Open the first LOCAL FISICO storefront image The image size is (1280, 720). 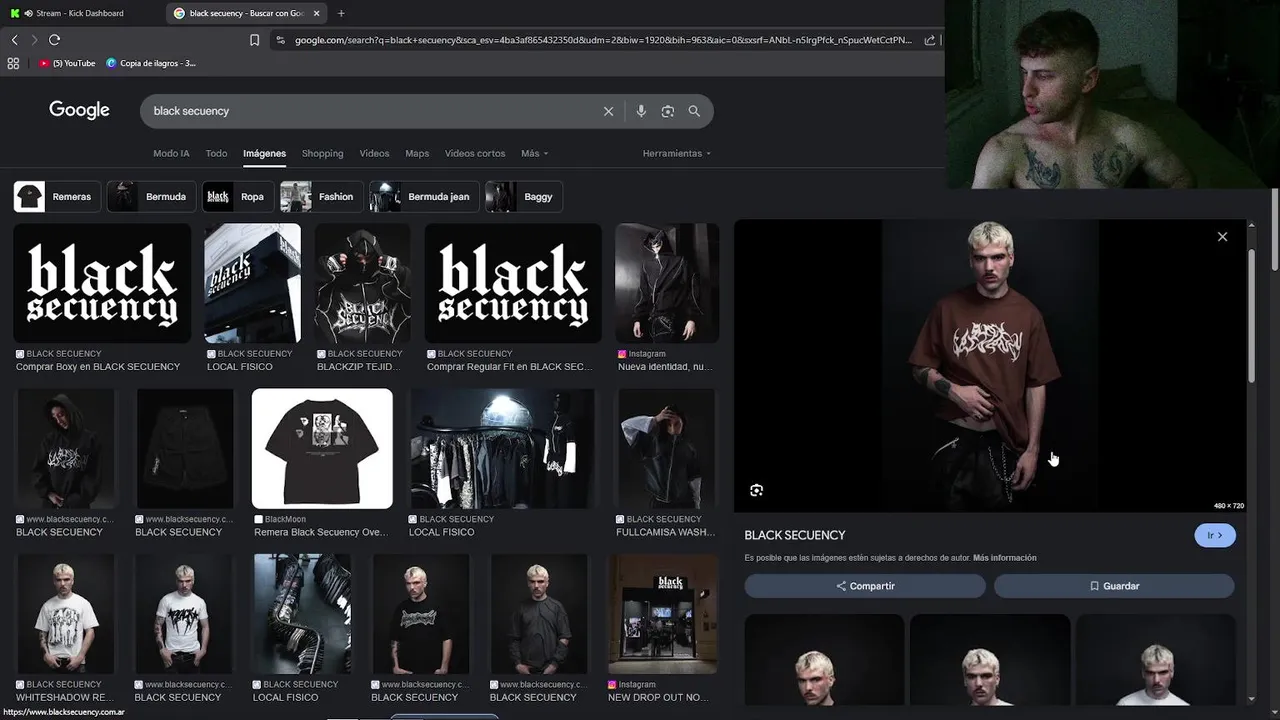[x=252, y=283]
